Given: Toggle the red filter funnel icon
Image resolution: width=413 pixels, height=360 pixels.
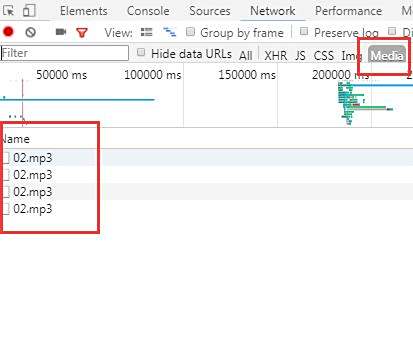Looking at the screenshot, I should point(82,33).
